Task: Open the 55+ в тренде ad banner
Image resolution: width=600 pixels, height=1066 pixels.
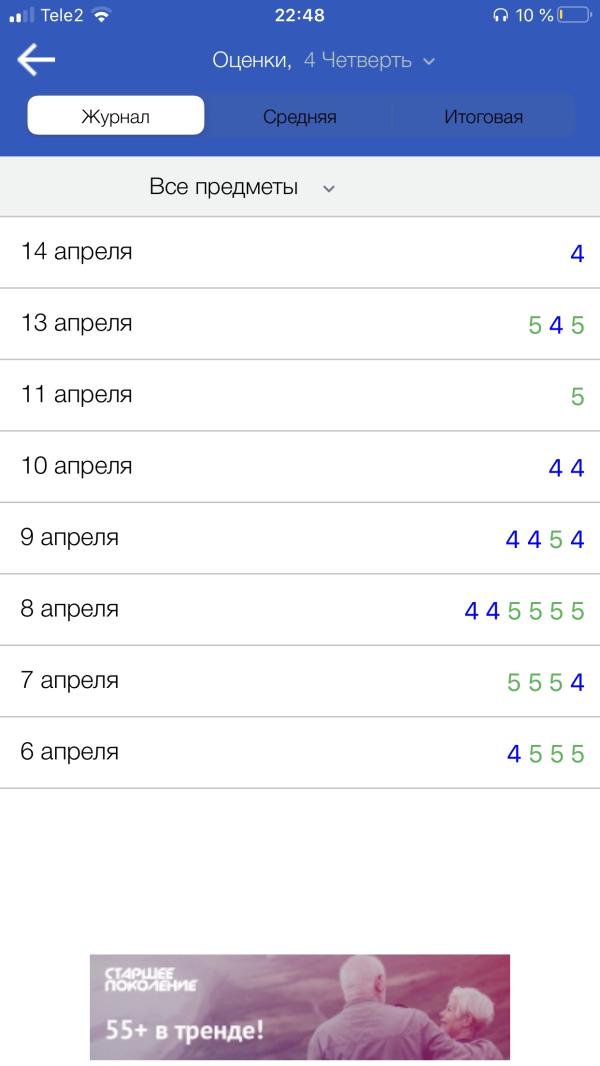Action: [300, 1007]
